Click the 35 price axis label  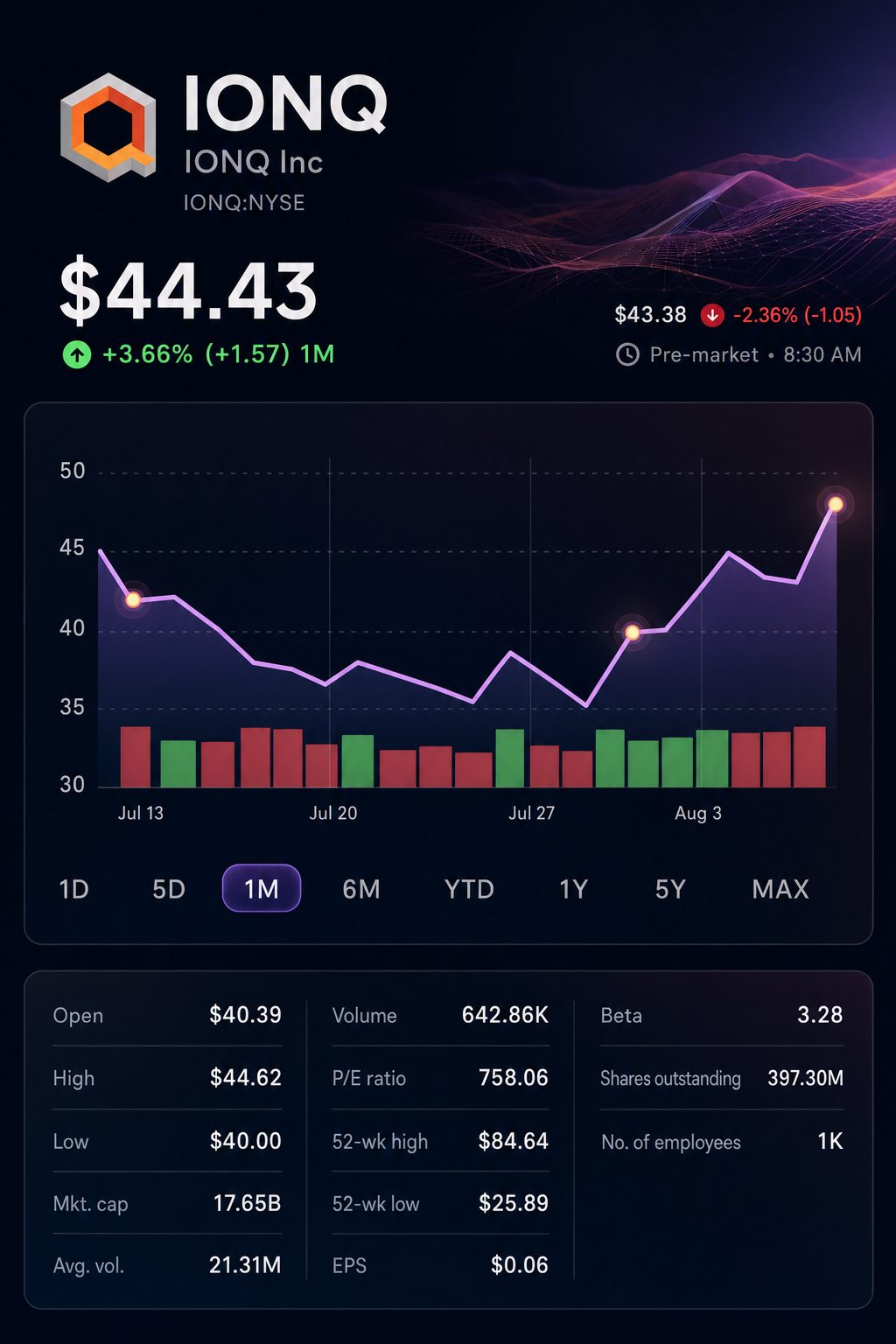point(73,707)
